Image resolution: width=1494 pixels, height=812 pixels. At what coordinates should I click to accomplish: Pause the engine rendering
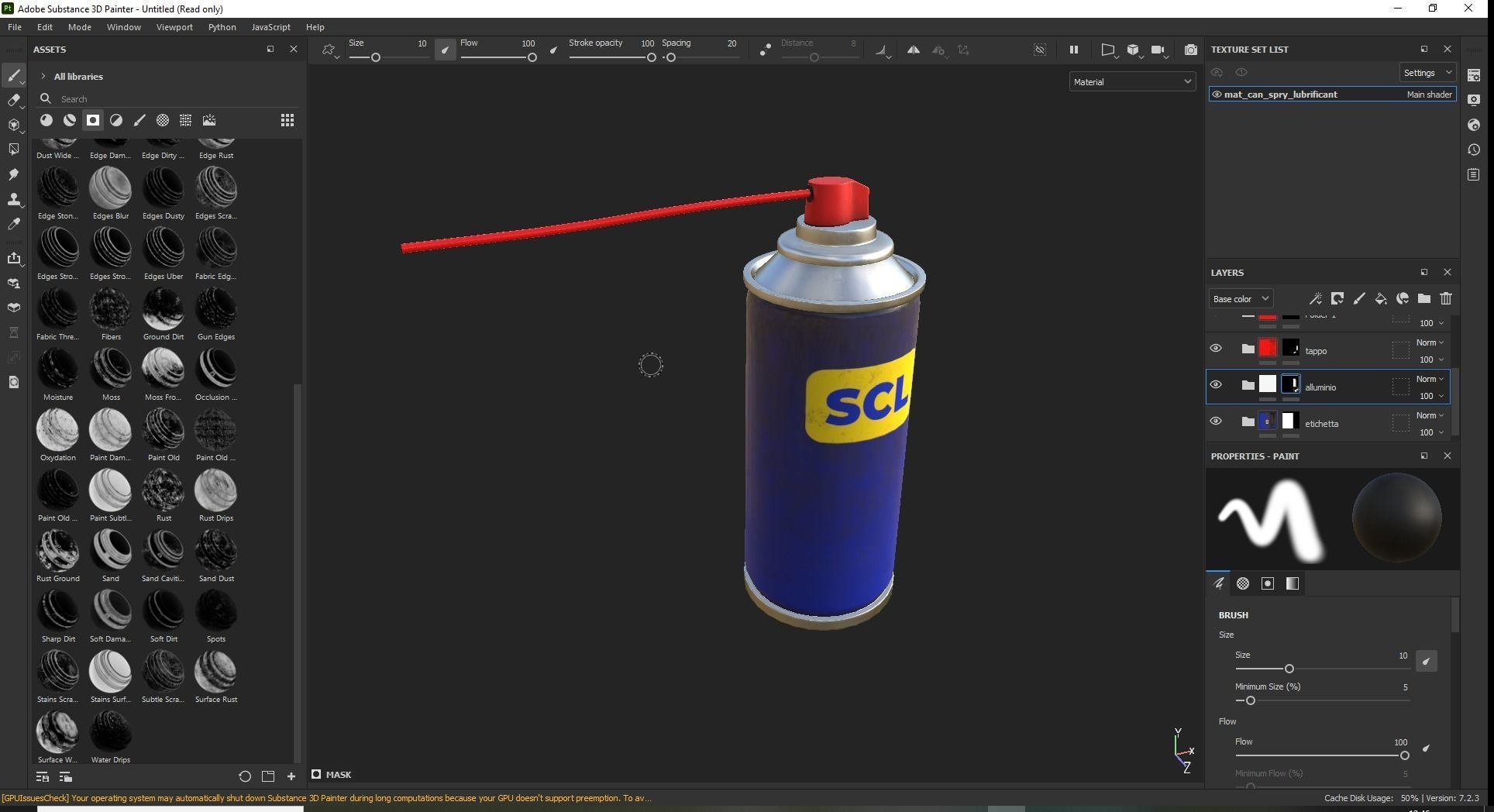pyautogui.click(x=1074, y=50)
